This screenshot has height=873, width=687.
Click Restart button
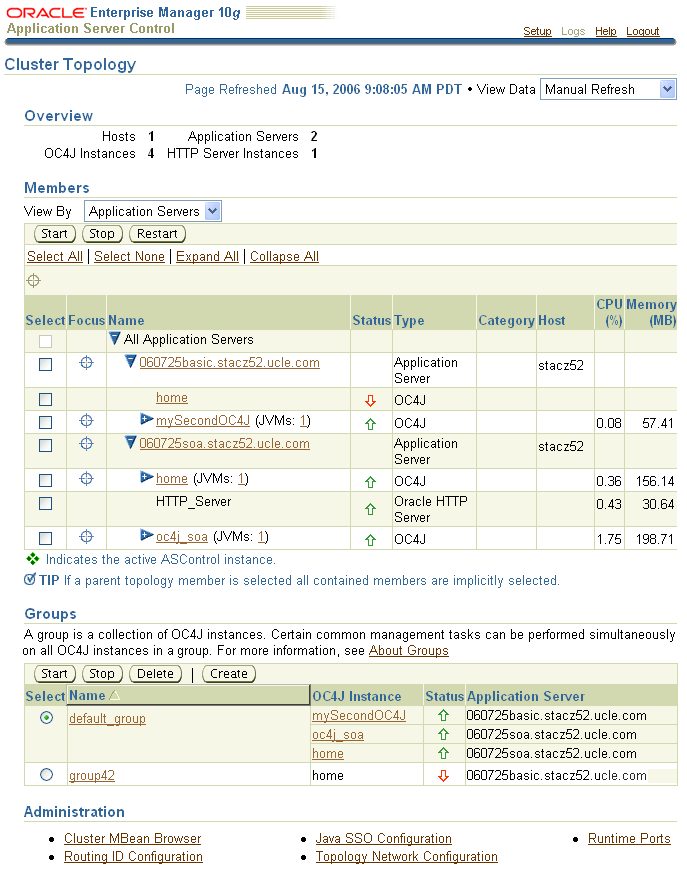(157, 234)
